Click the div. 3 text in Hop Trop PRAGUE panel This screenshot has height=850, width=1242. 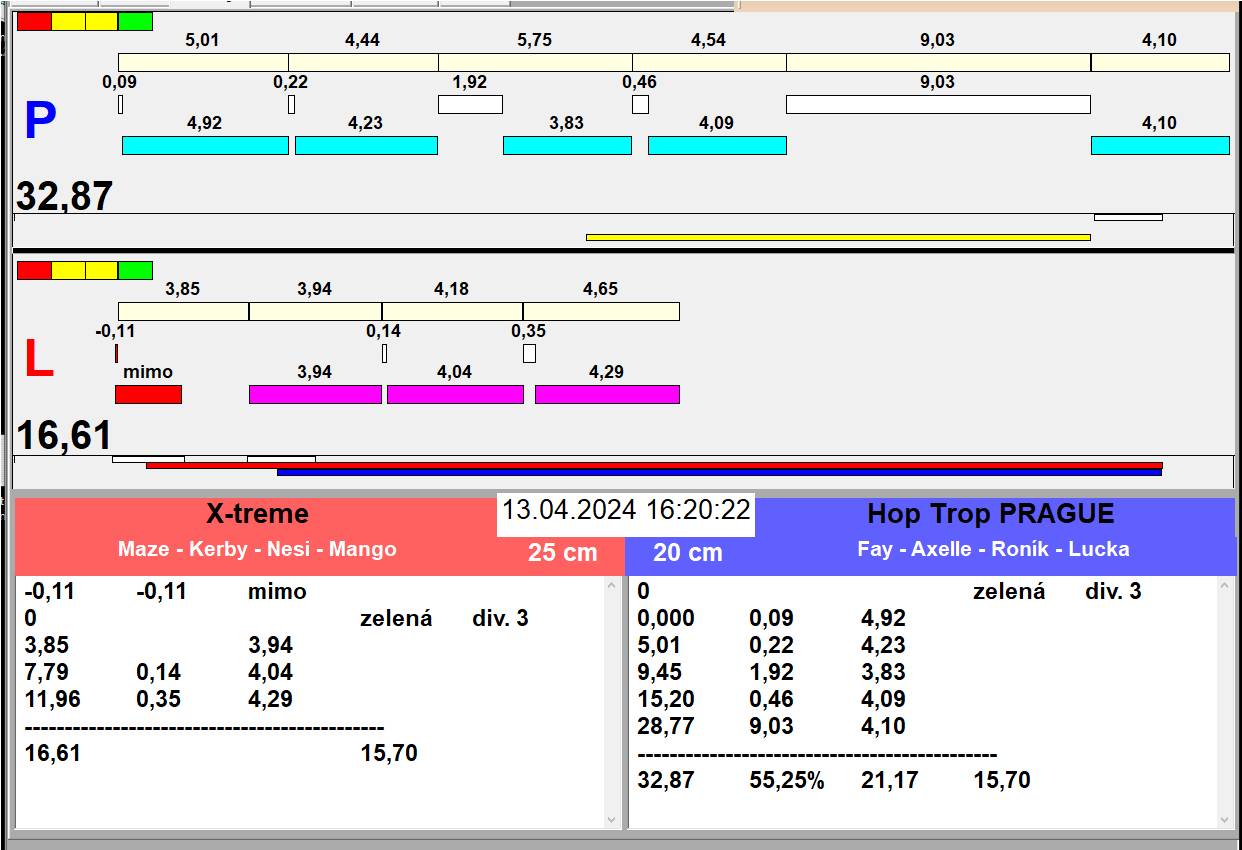tap(1113, 591)
